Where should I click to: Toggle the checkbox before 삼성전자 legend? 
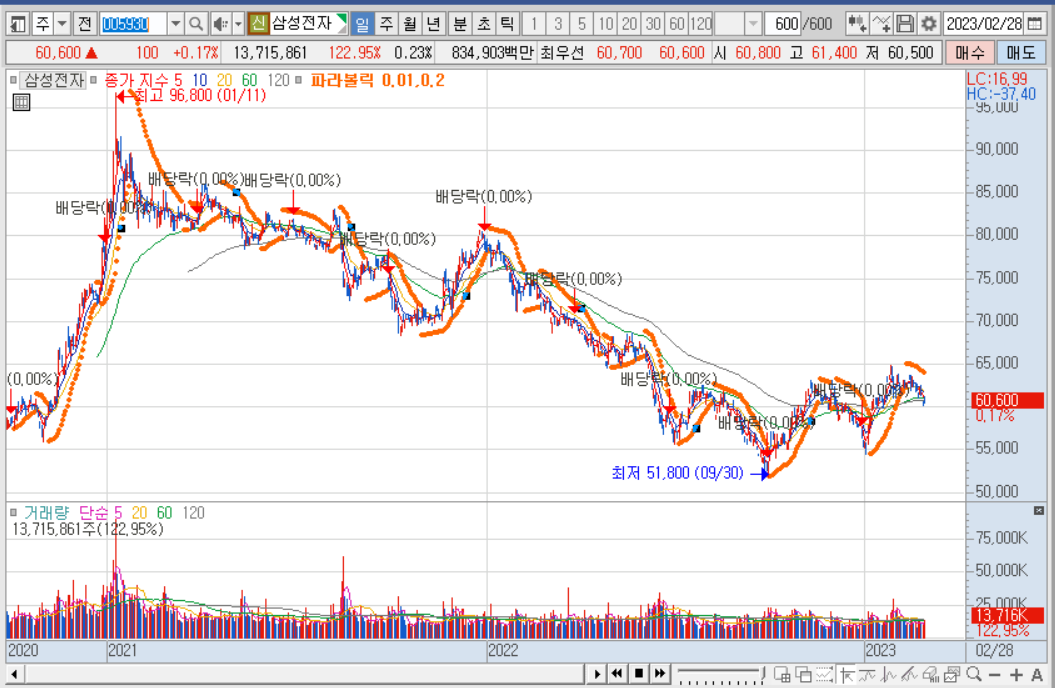pyautogui.click(x=13, y=81)
